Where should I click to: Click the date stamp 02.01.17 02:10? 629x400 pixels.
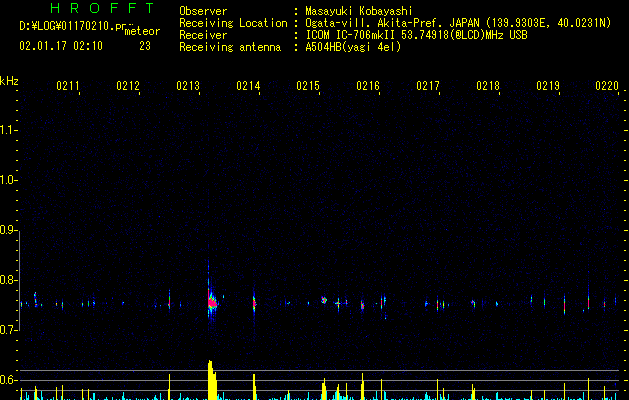click(x=61, y=46)
